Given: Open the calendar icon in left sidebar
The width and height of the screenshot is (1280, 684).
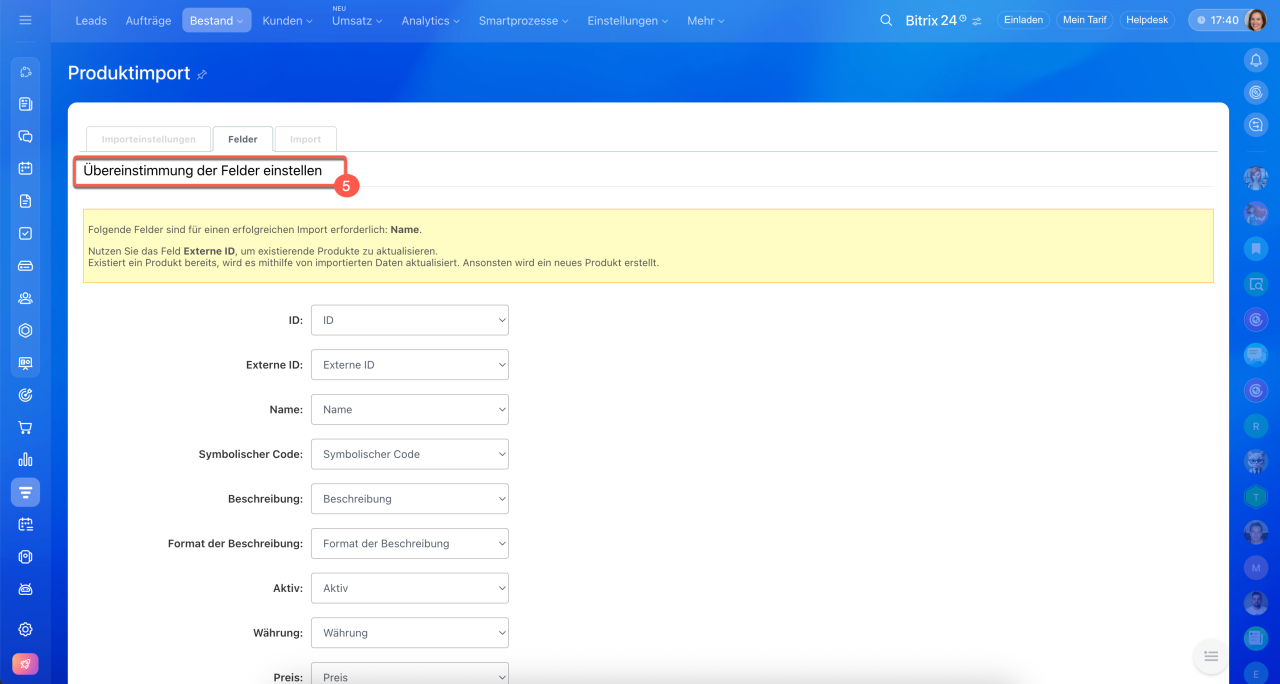Looking at the screenshot, I should coord(26,168).
